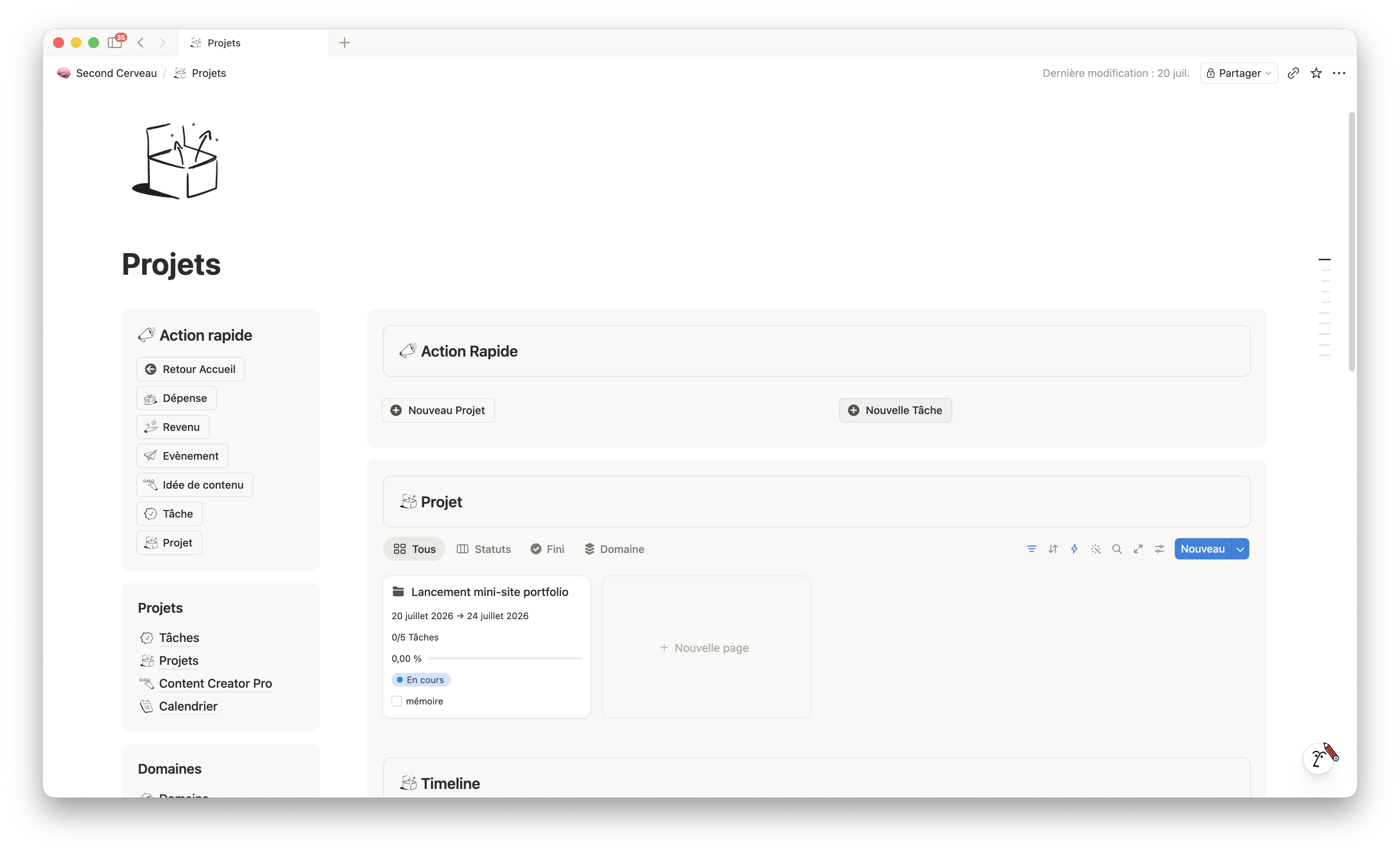Click the Nouveau Projet button
Screen dimensions: 1400x854
[x=438, y=410]
